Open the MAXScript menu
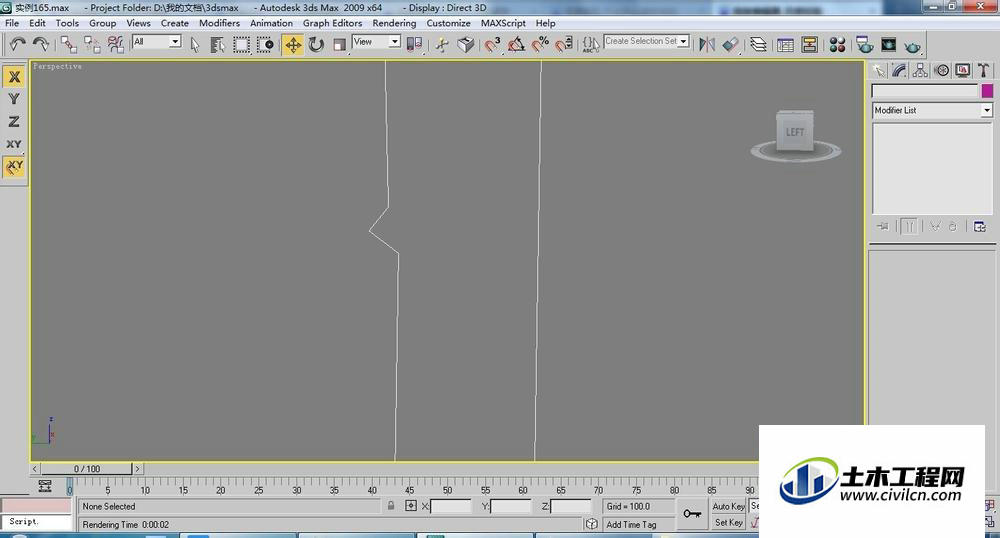Image resolution: width=1000 pixels, height=538 pixels. (x=503, y=23)
